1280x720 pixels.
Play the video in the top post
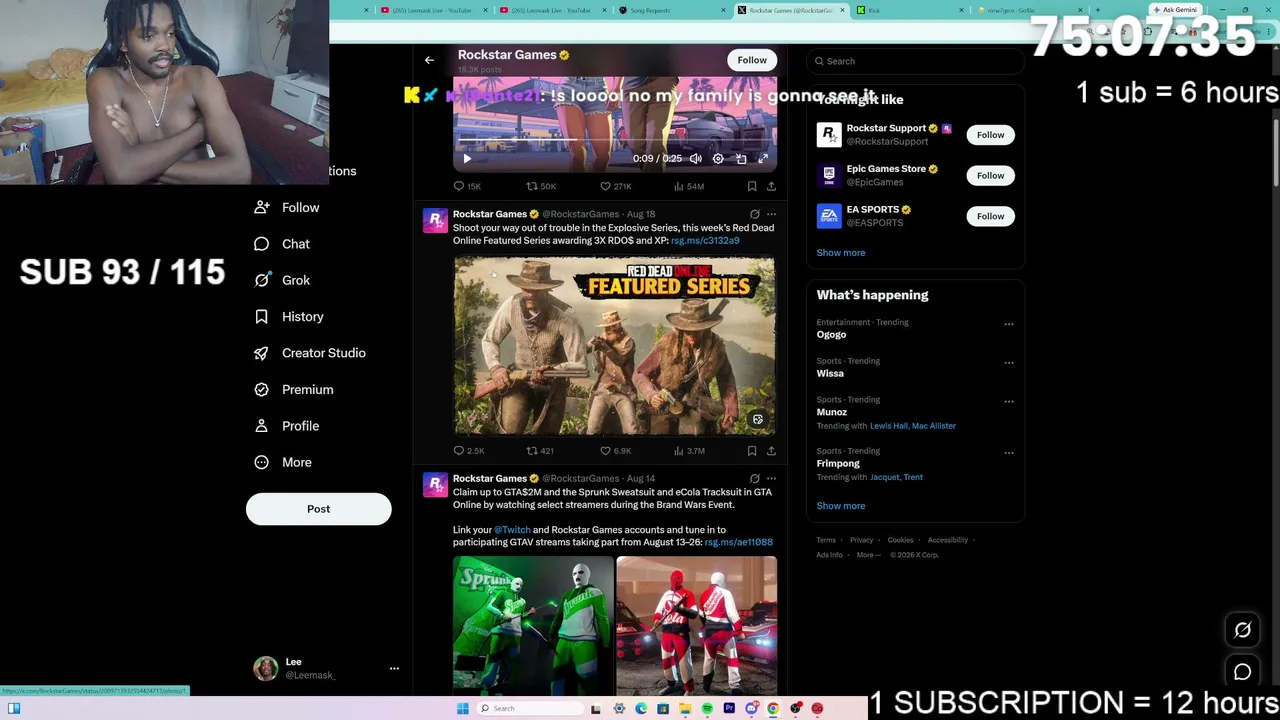click(x=466, y=158)
